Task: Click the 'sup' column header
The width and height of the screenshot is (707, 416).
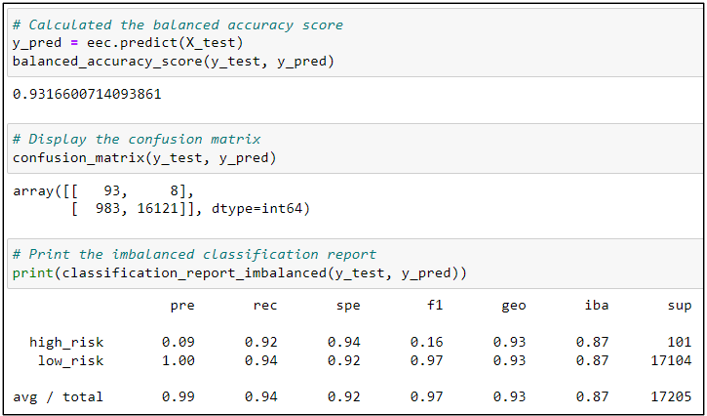Action: pyautogui.click(x=679, y=306)
